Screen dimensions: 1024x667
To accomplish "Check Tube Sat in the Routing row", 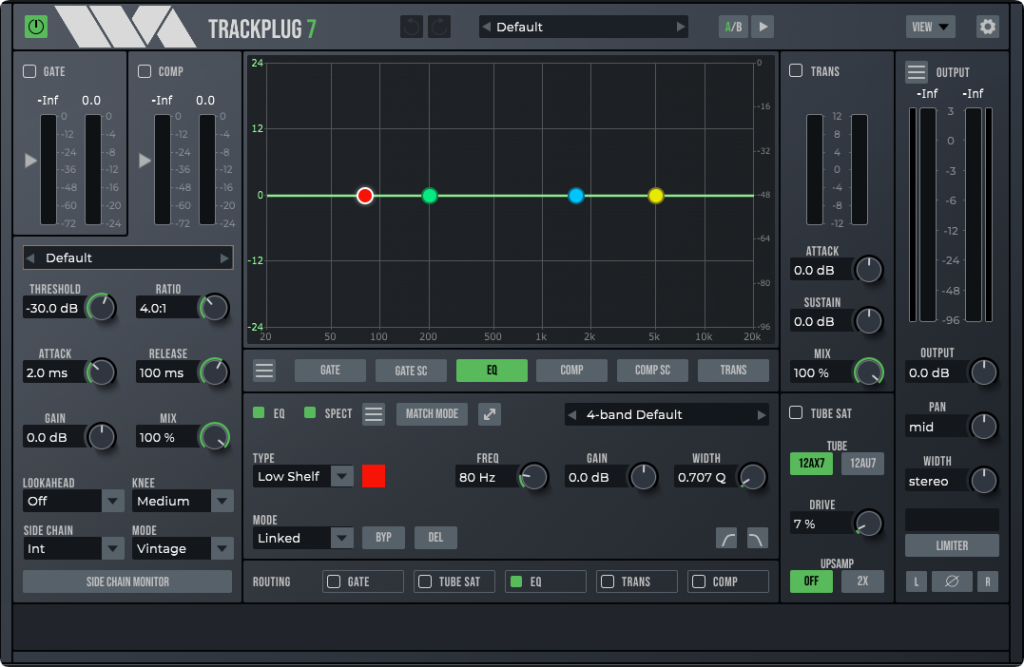I will 424,581.
